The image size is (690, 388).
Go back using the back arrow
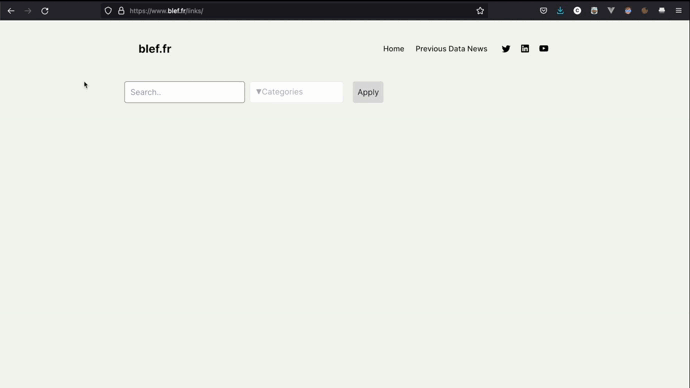pos(11,11)
